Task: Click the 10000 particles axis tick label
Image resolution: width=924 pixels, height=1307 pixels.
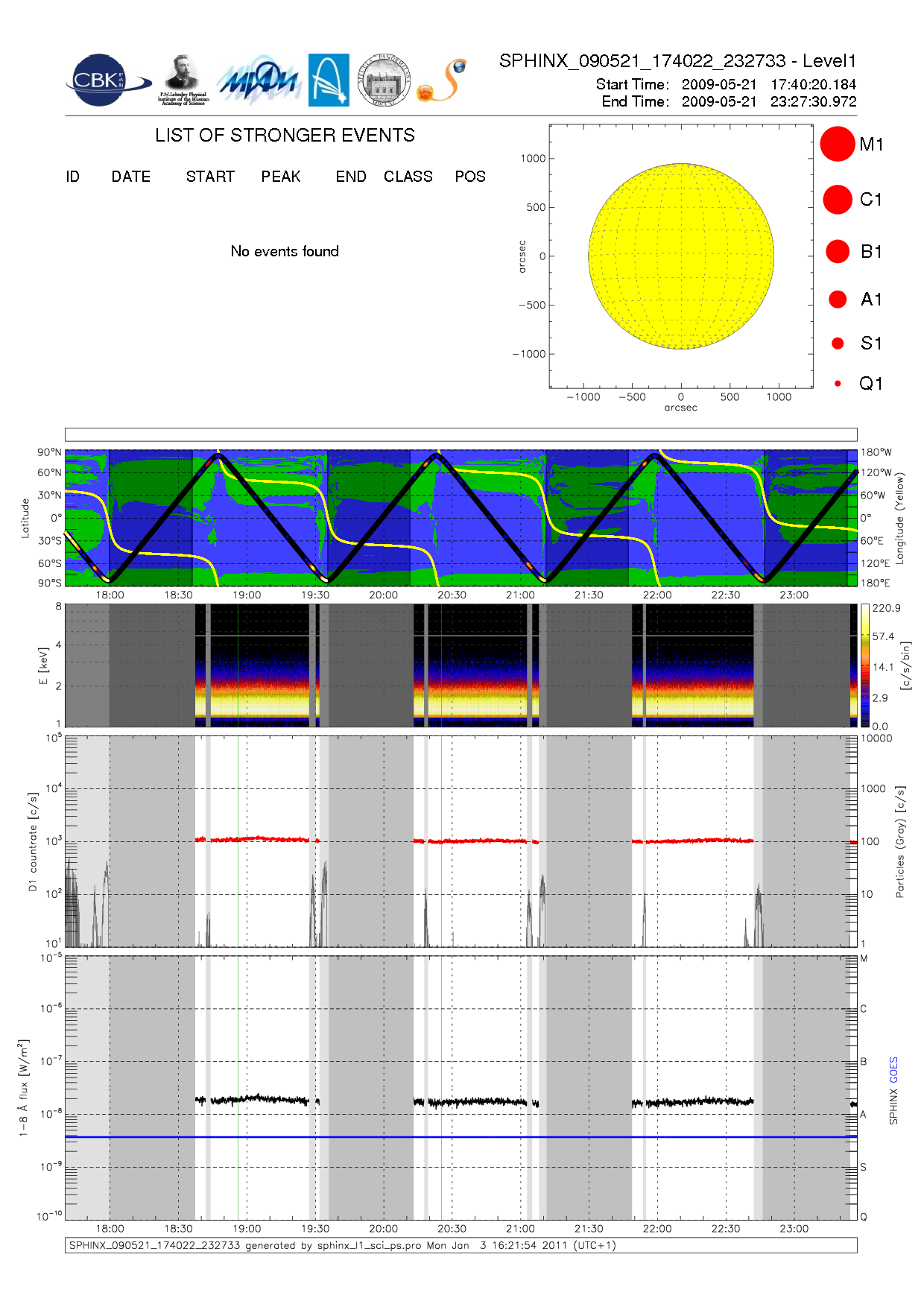Action: [x=877, y=738]
